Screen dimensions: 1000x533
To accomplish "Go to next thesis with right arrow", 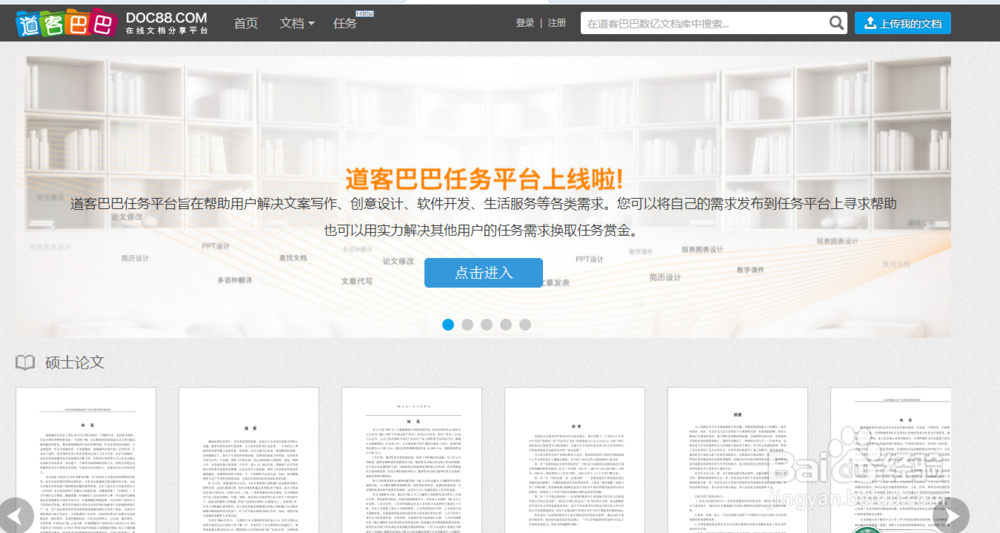I will click(x=952, y=515).
